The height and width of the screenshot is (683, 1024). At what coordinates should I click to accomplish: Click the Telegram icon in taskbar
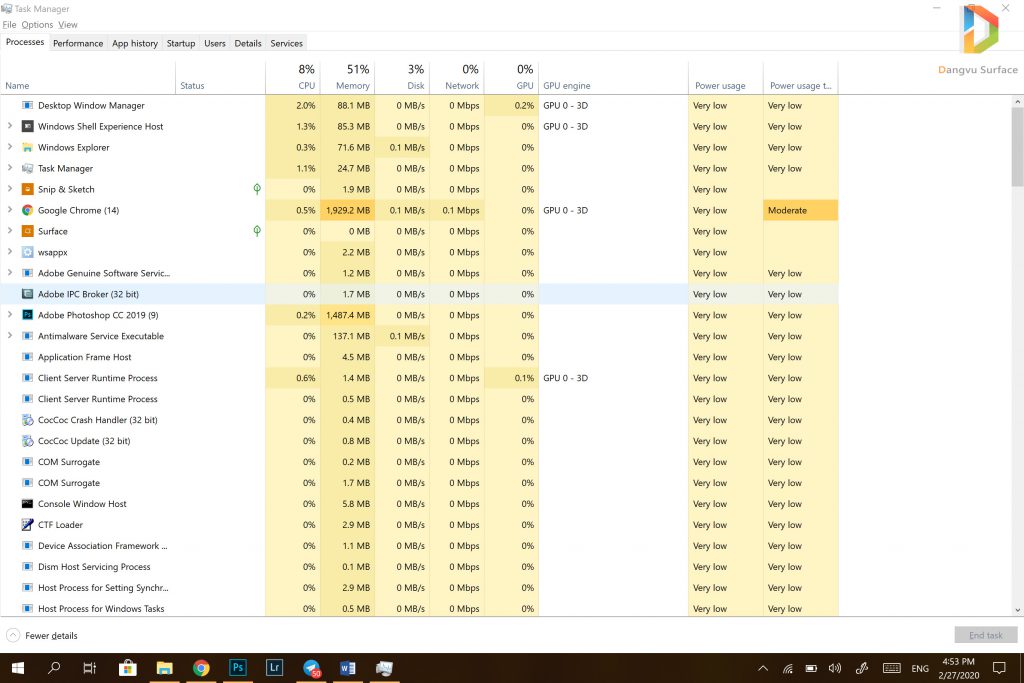pyautogui.click(x=311, y=668)
